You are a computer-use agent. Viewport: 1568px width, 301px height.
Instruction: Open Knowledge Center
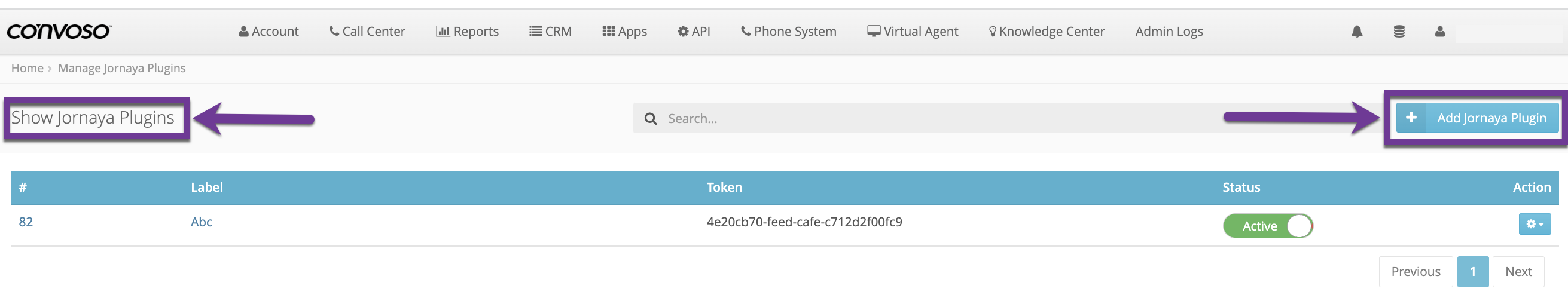pos(1047,32)
